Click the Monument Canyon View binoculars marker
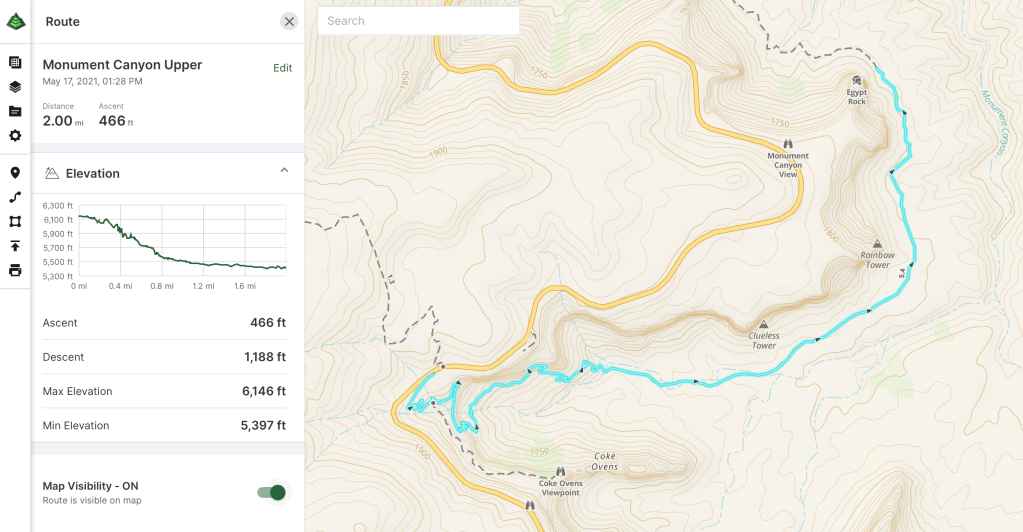The height and width of the screenshot is (532, 1023). tap(788, 143)
